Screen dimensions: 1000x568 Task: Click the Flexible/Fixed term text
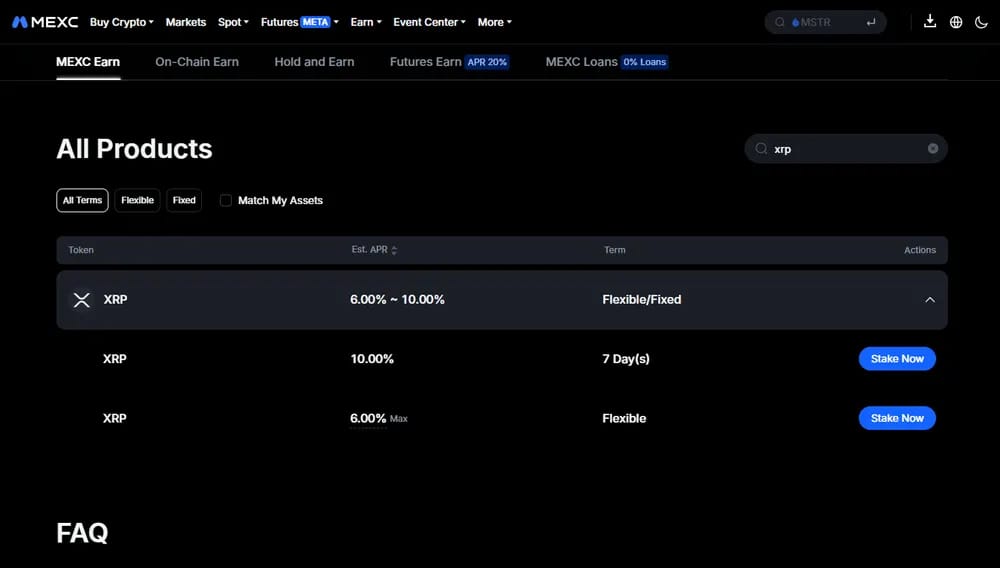(642, 300)
